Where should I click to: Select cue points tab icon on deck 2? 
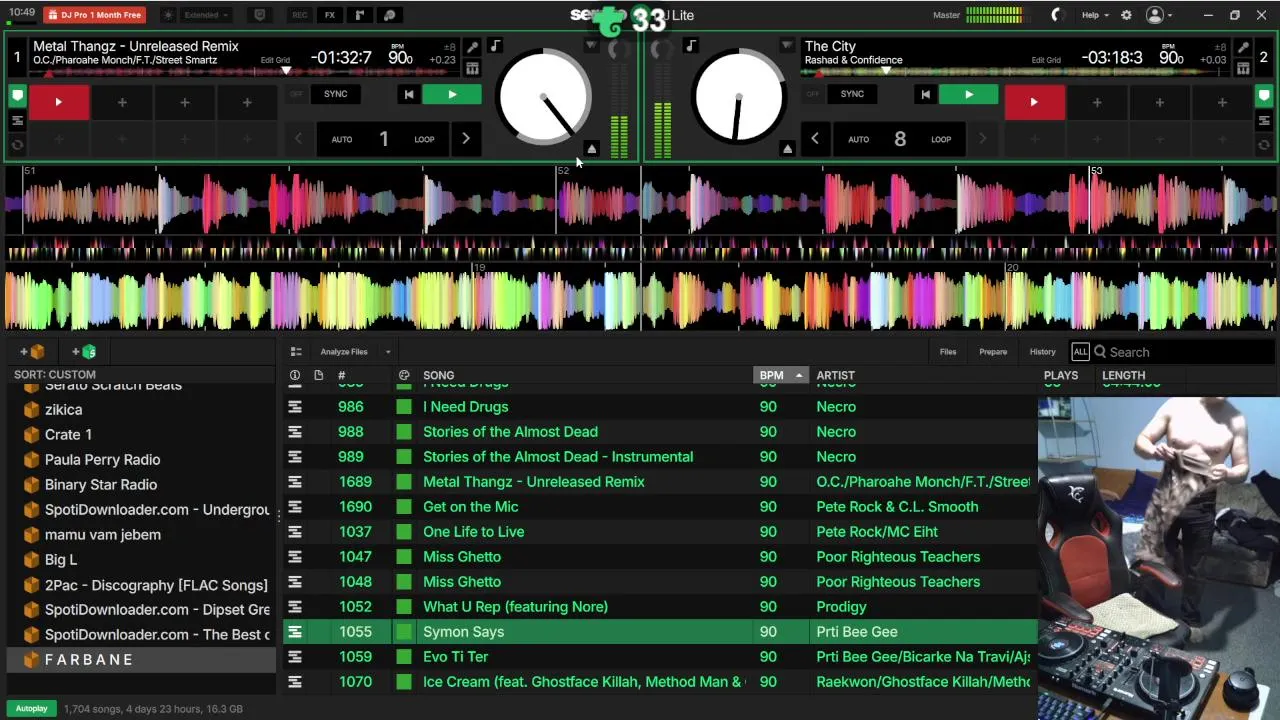point(1263,97)
